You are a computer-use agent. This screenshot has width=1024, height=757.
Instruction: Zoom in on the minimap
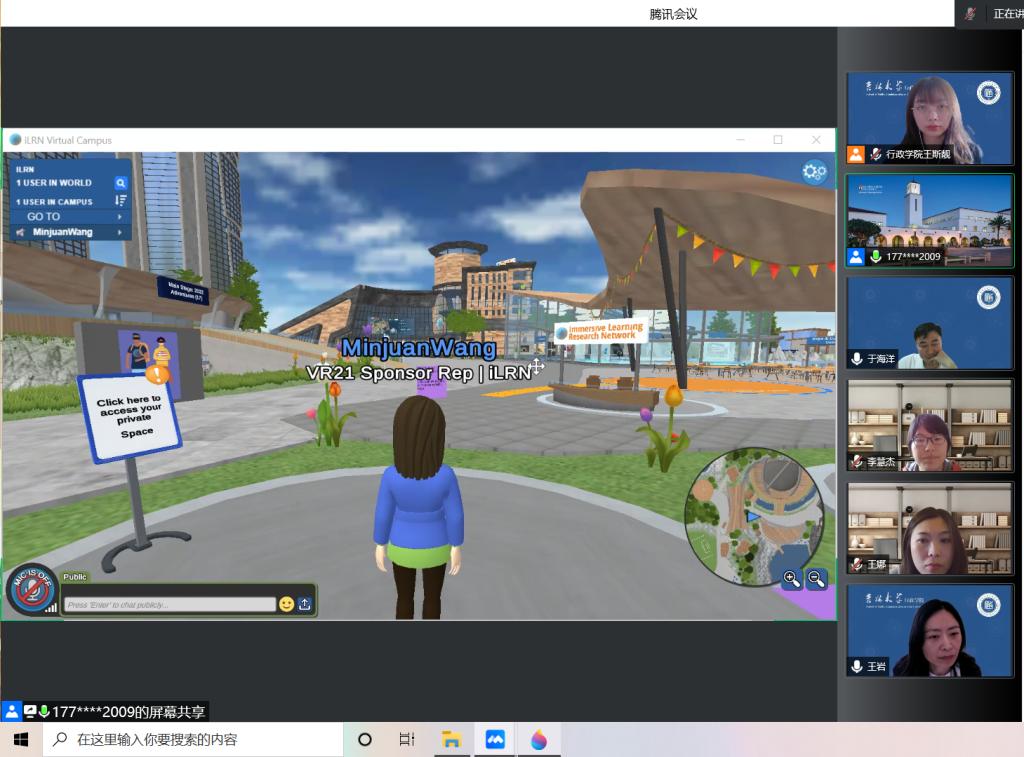pos(792,578)
